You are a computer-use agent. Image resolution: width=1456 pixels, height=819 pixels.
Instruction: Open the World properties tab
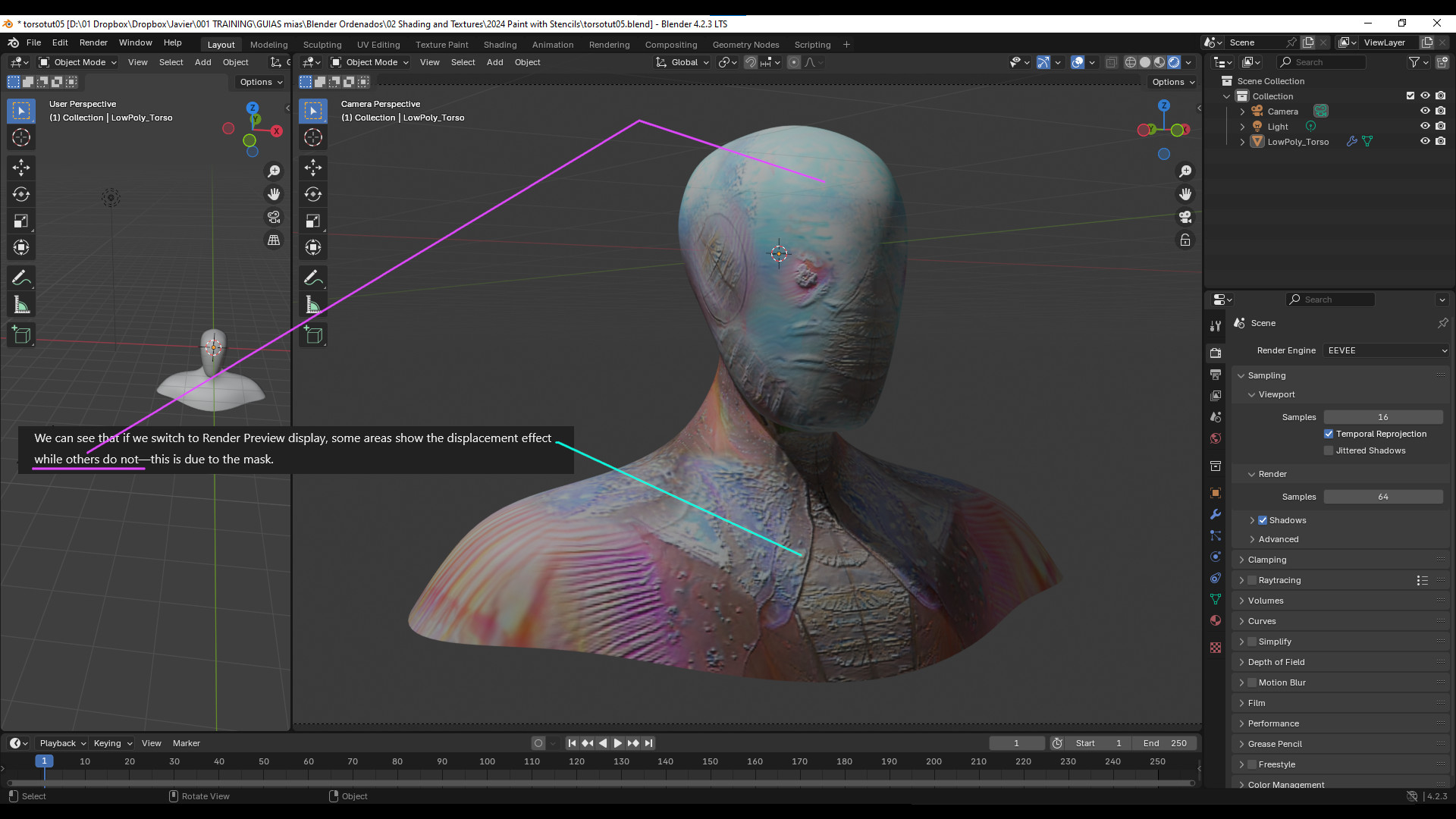coord(1216,438)
